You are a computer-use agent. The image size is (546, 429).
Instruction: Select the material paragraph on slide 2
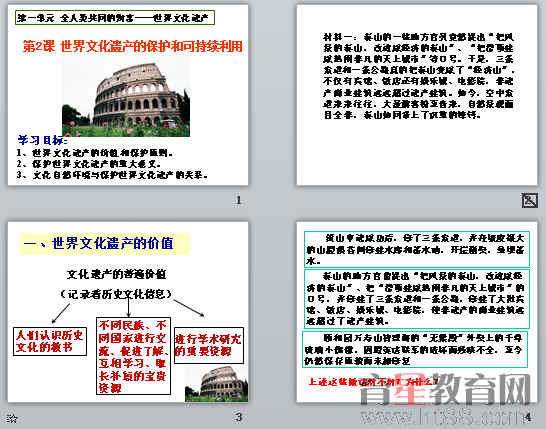[419, 76]
